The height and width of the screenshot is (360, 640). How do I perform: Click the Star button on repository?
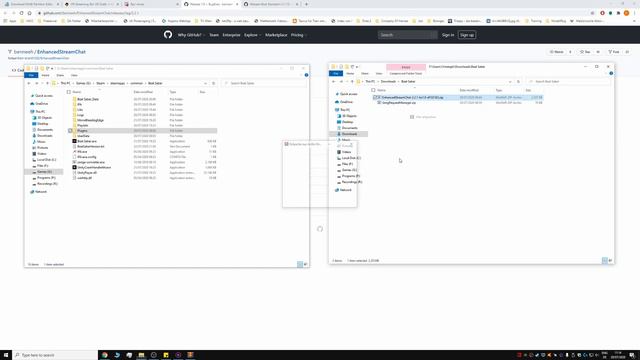pos(585,52)
